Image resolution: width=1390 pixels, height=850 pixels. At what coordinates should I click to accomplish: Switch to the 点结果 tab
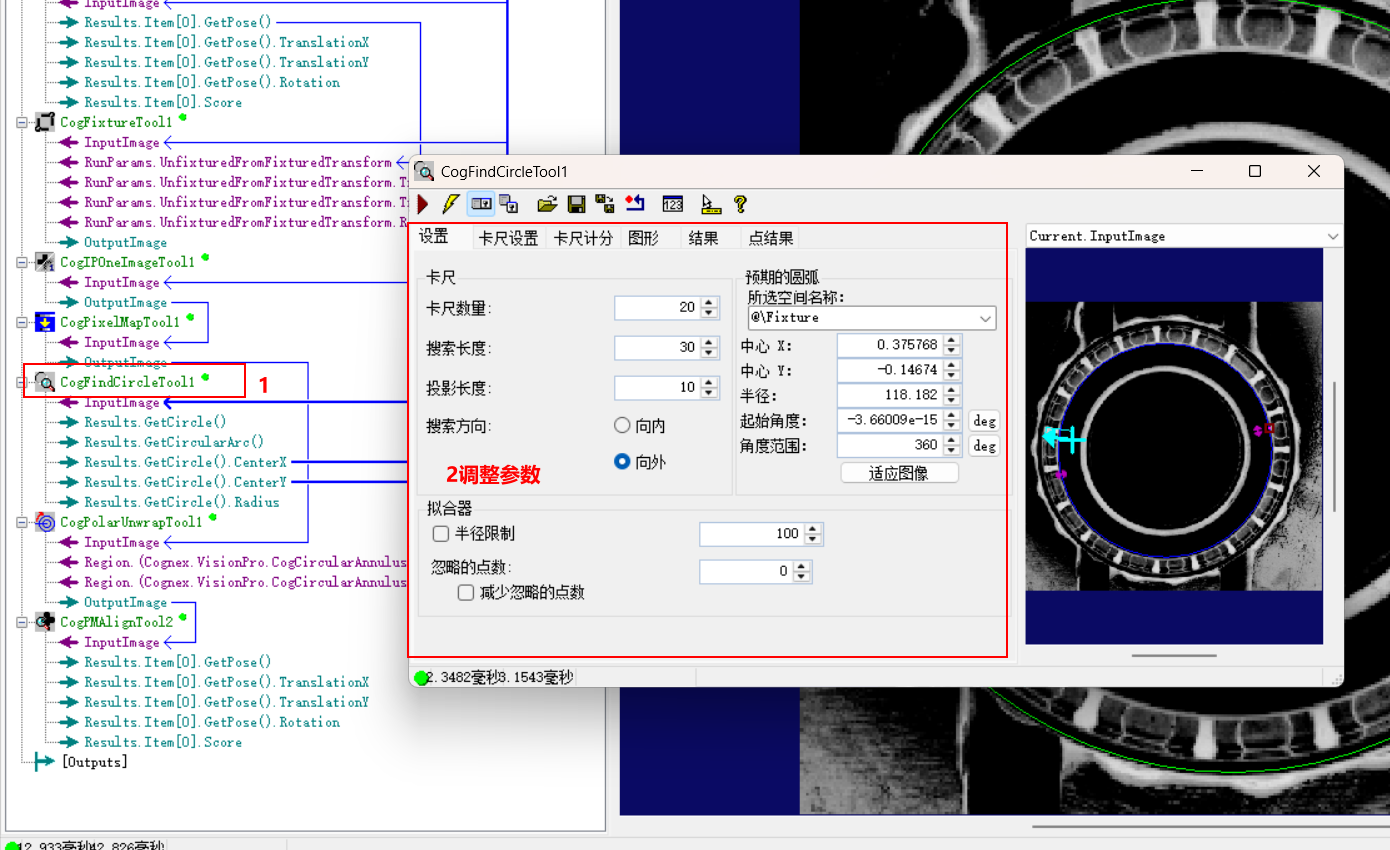coord(771,238)
